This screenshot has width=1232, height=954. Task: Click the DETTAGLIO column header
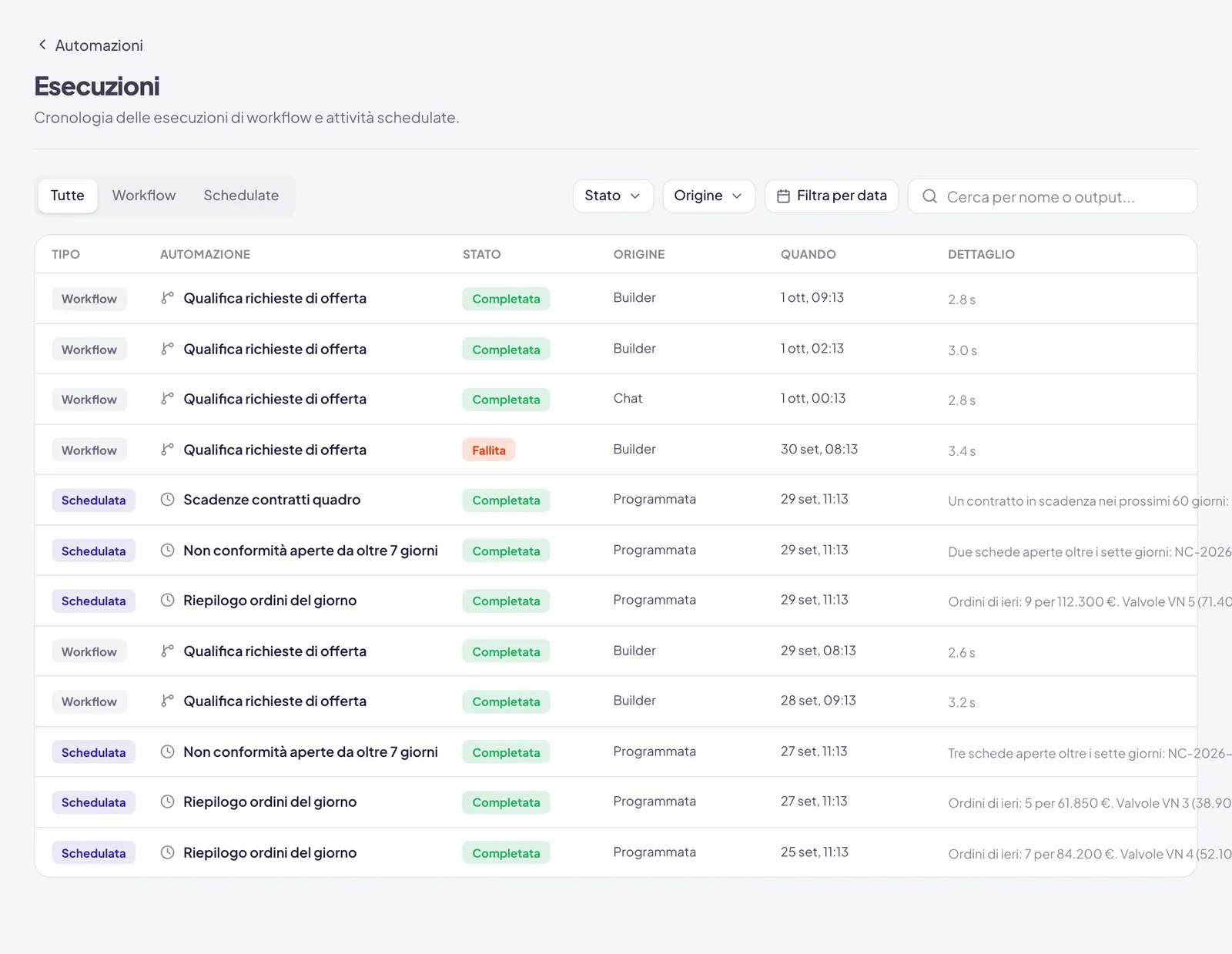tap(981, 254)
